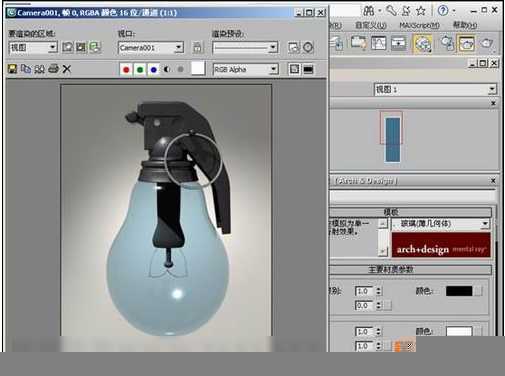Open the 自定义(U) menu
This screenshot has width=505, height=376.
coord(371,25)
